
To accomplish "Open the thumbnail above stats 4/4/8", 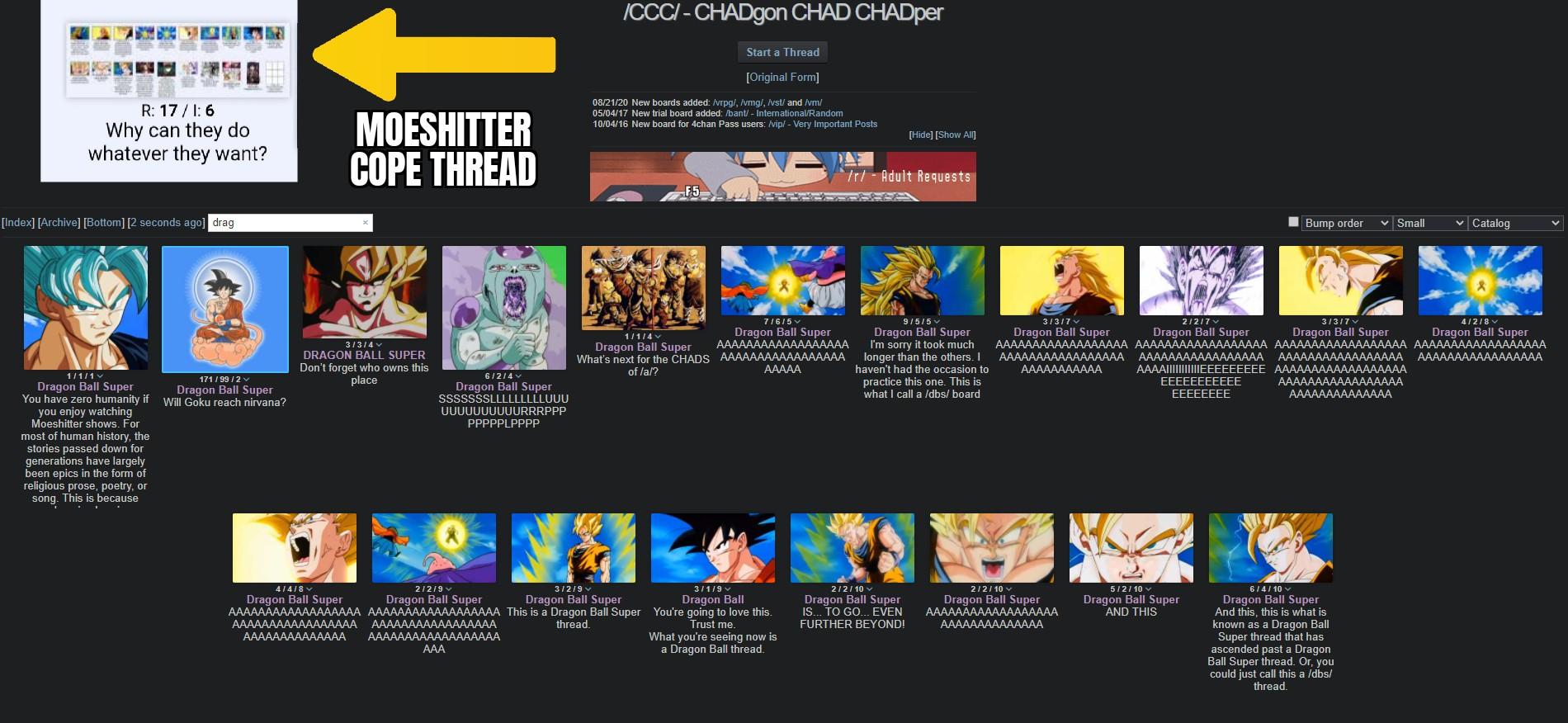I will [295, 548].
